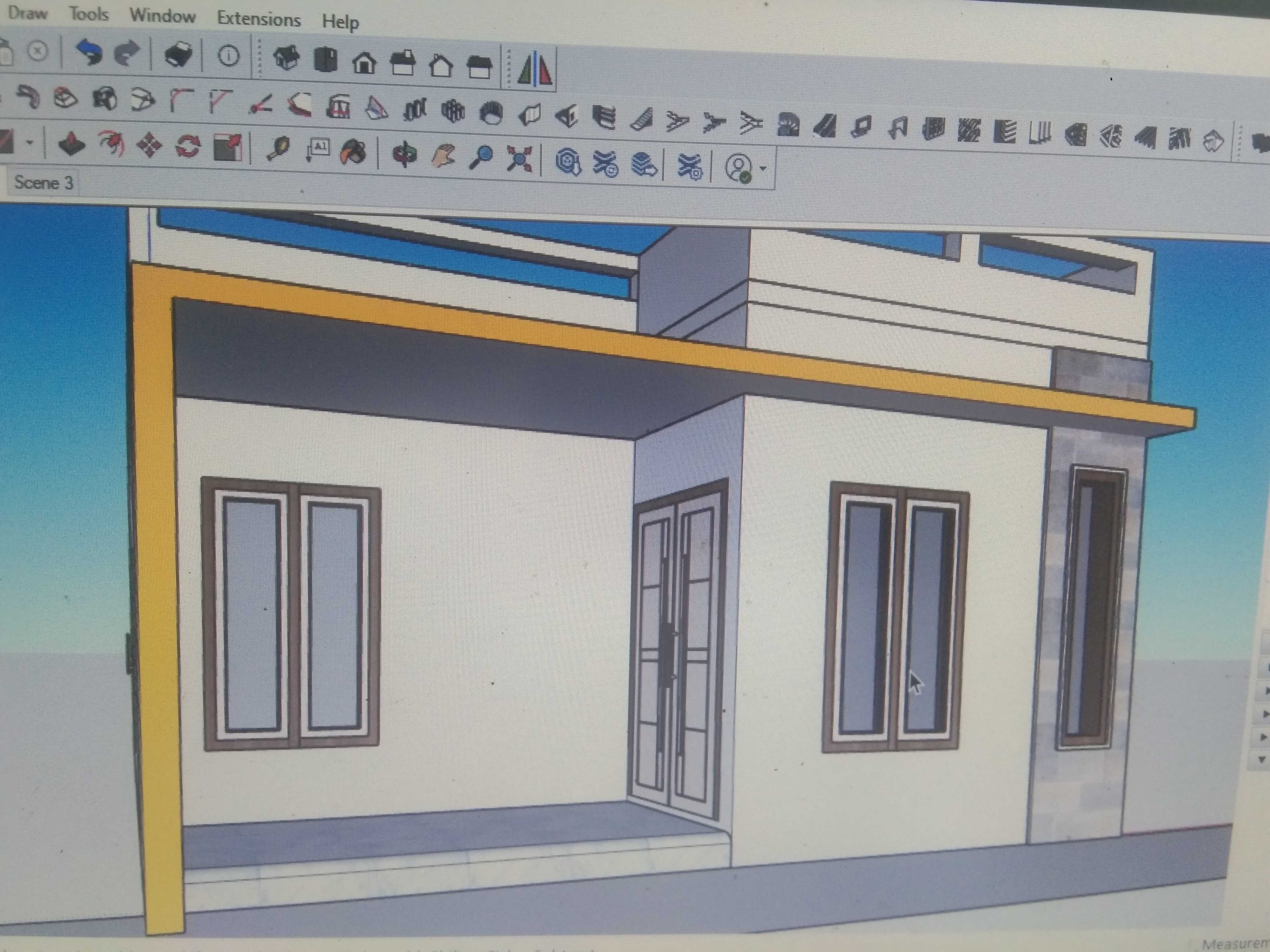Open the Extensions menu
Screen dimensions: 1270x952
(258, 19)
